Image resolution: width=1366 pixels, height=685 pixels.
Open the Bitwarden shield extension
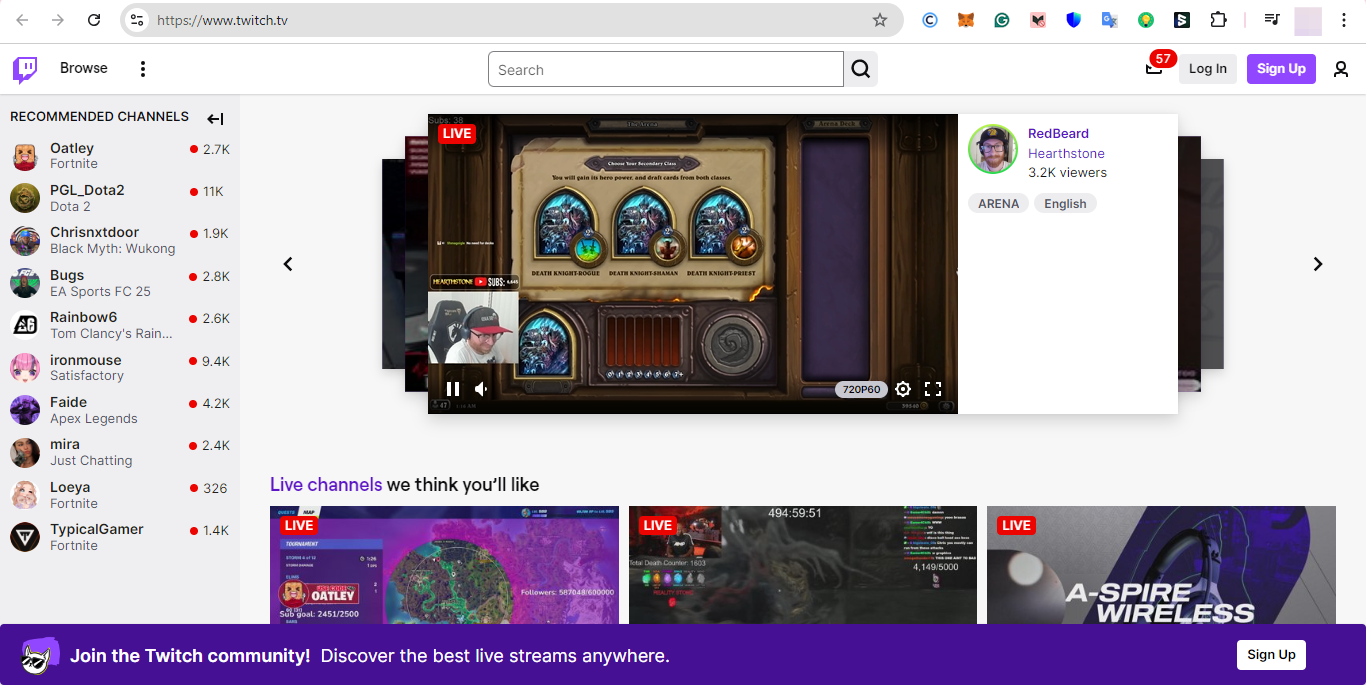(x=1073, y=20)
